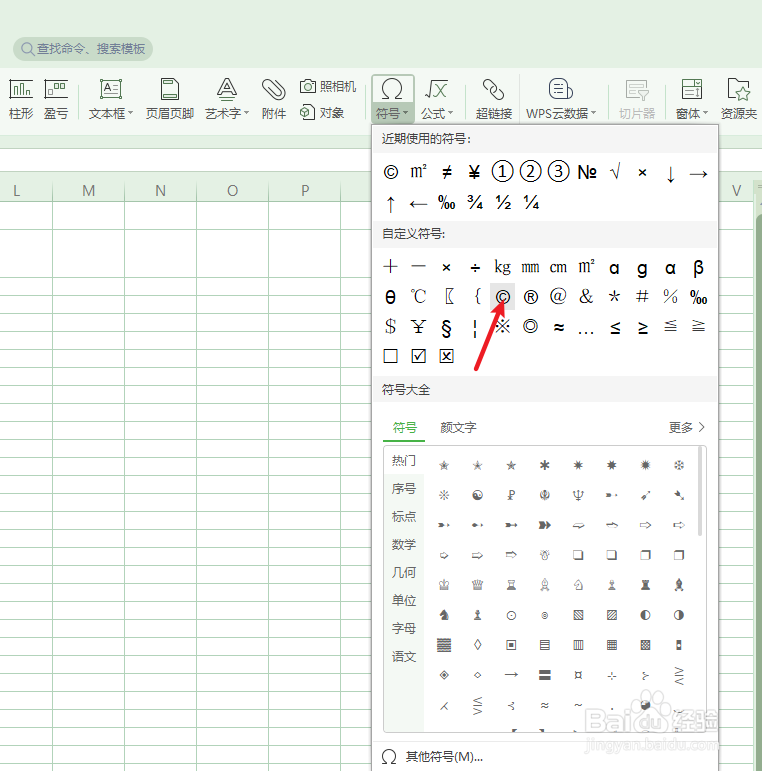762x771 pixels.
Task: Insert the circled number 2 symbol
Action: pos(530,172)
